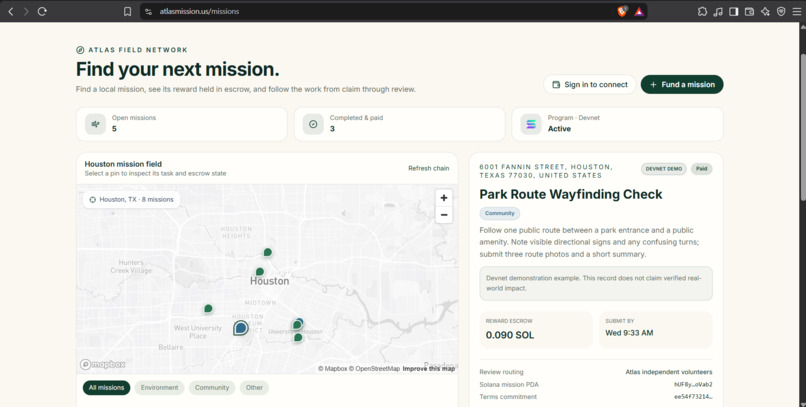Select the highlighted blue pin in Museum District

click(241, 328)
